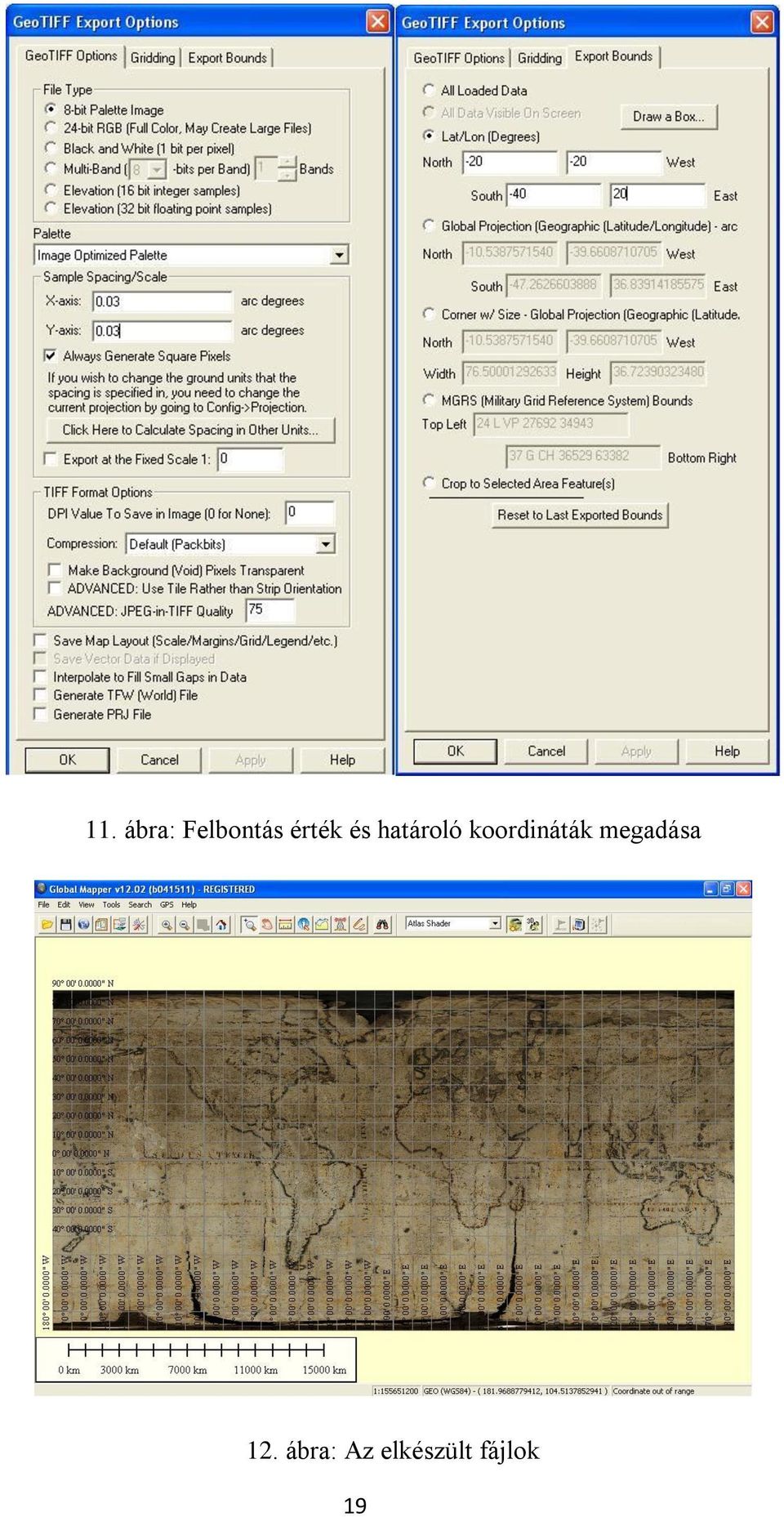Toggle Always Generate Square Pixels
This screenshot has width=784, height=1517.
pos(51,355)
